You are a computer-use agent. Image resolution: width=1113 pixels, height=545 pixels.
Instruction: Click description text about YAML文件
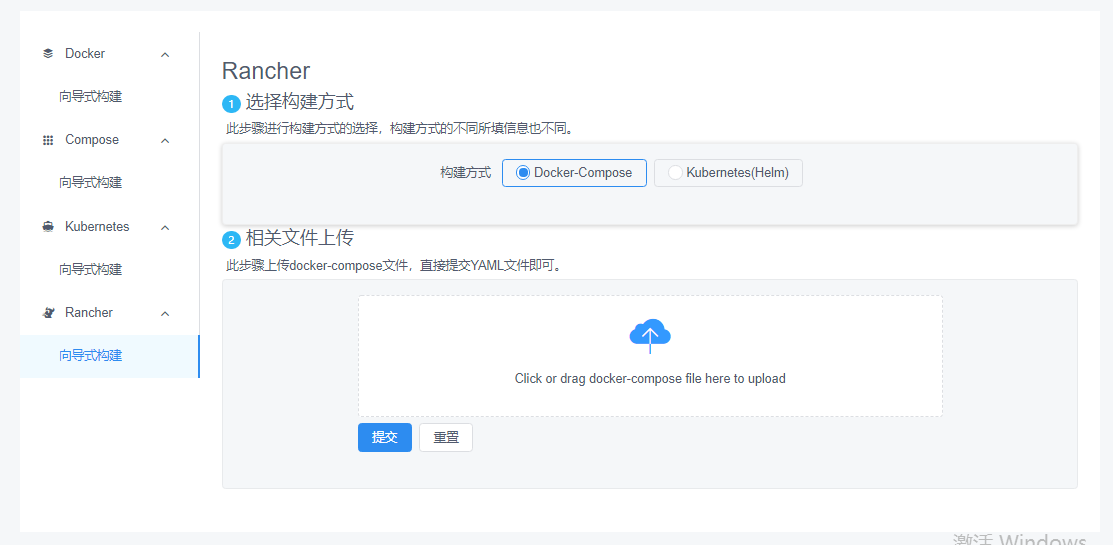(x=394, y=266)
